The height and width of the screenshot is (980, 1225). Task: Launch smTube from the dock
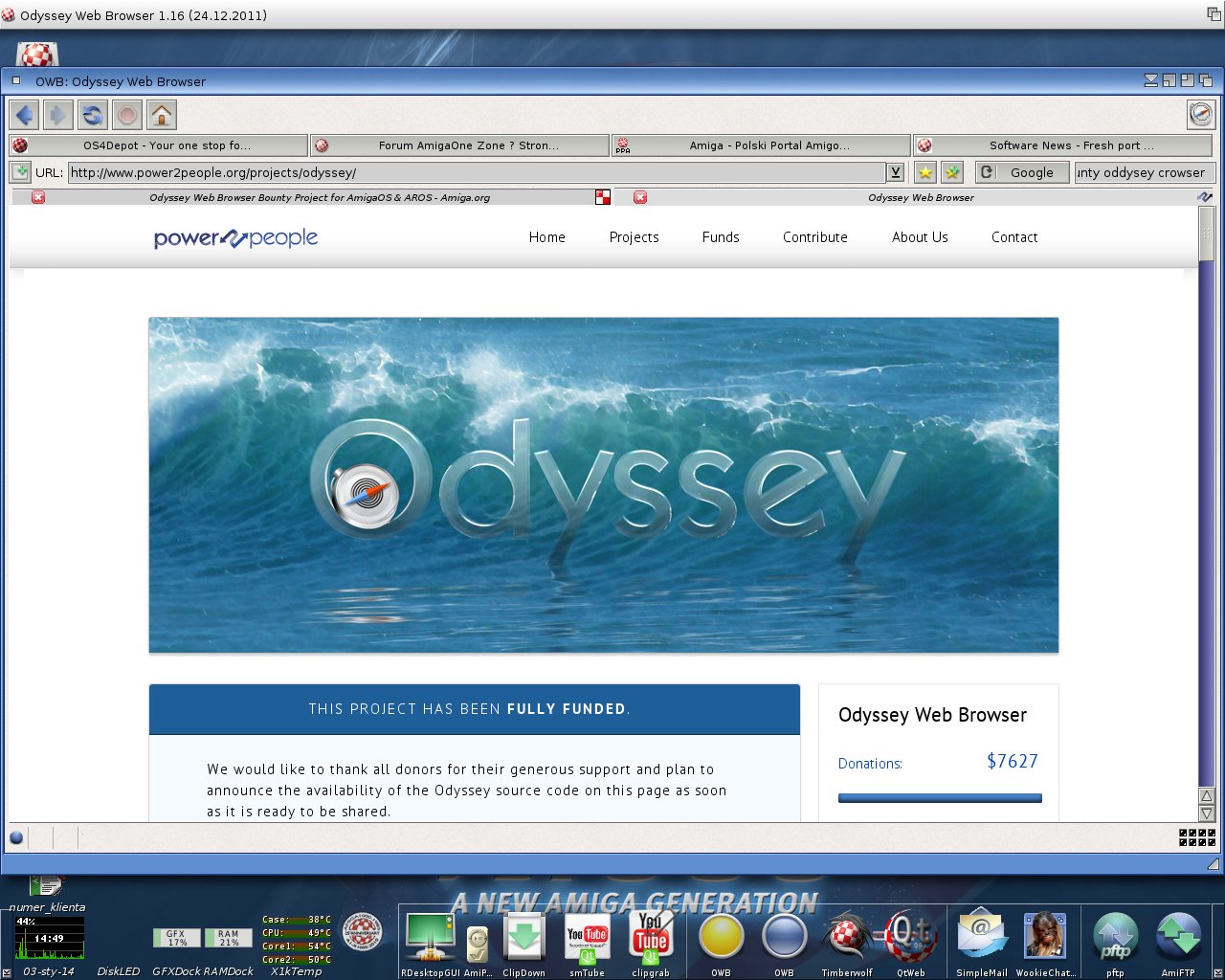click(588, 944)
